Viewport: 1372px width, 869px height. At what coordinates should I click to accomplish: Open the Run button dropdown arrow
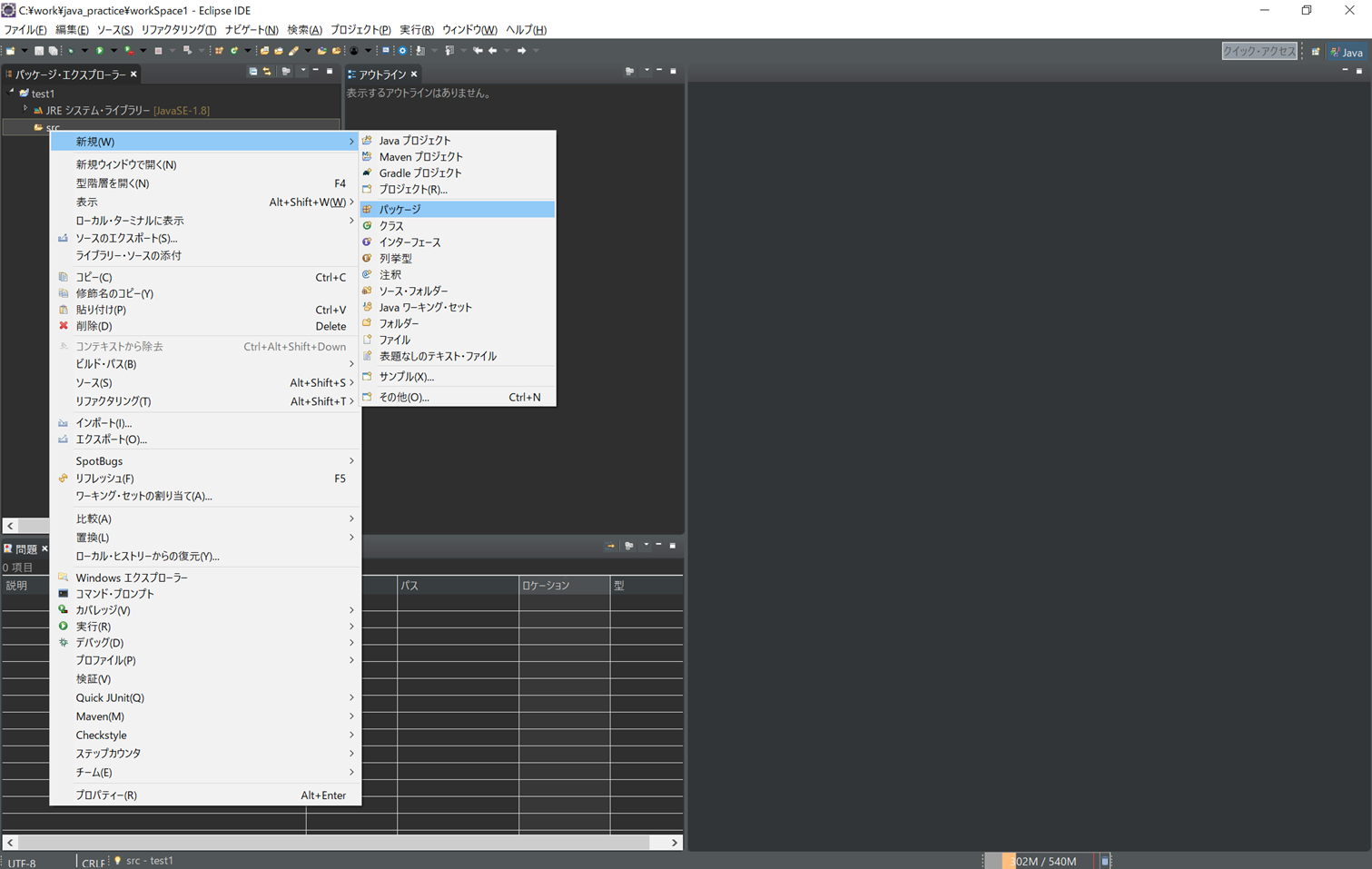(114, 51)
